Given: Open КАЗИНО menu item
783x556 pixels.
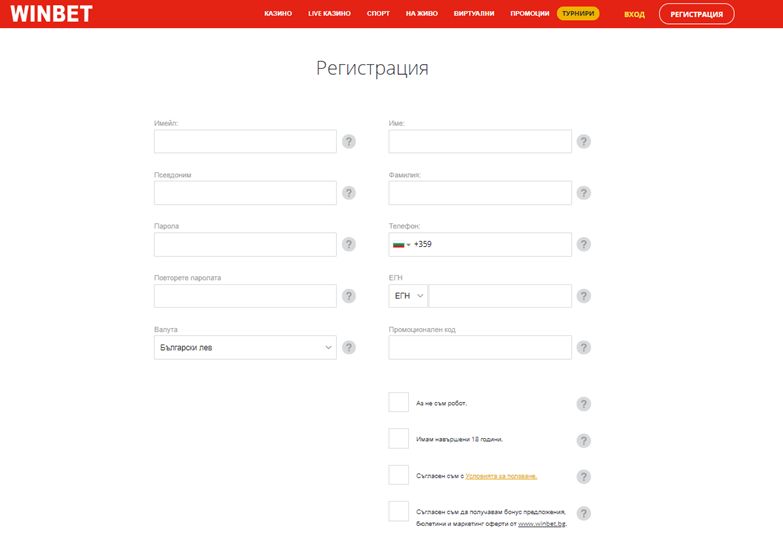Looking at the screenshot, I should [278, 14].
